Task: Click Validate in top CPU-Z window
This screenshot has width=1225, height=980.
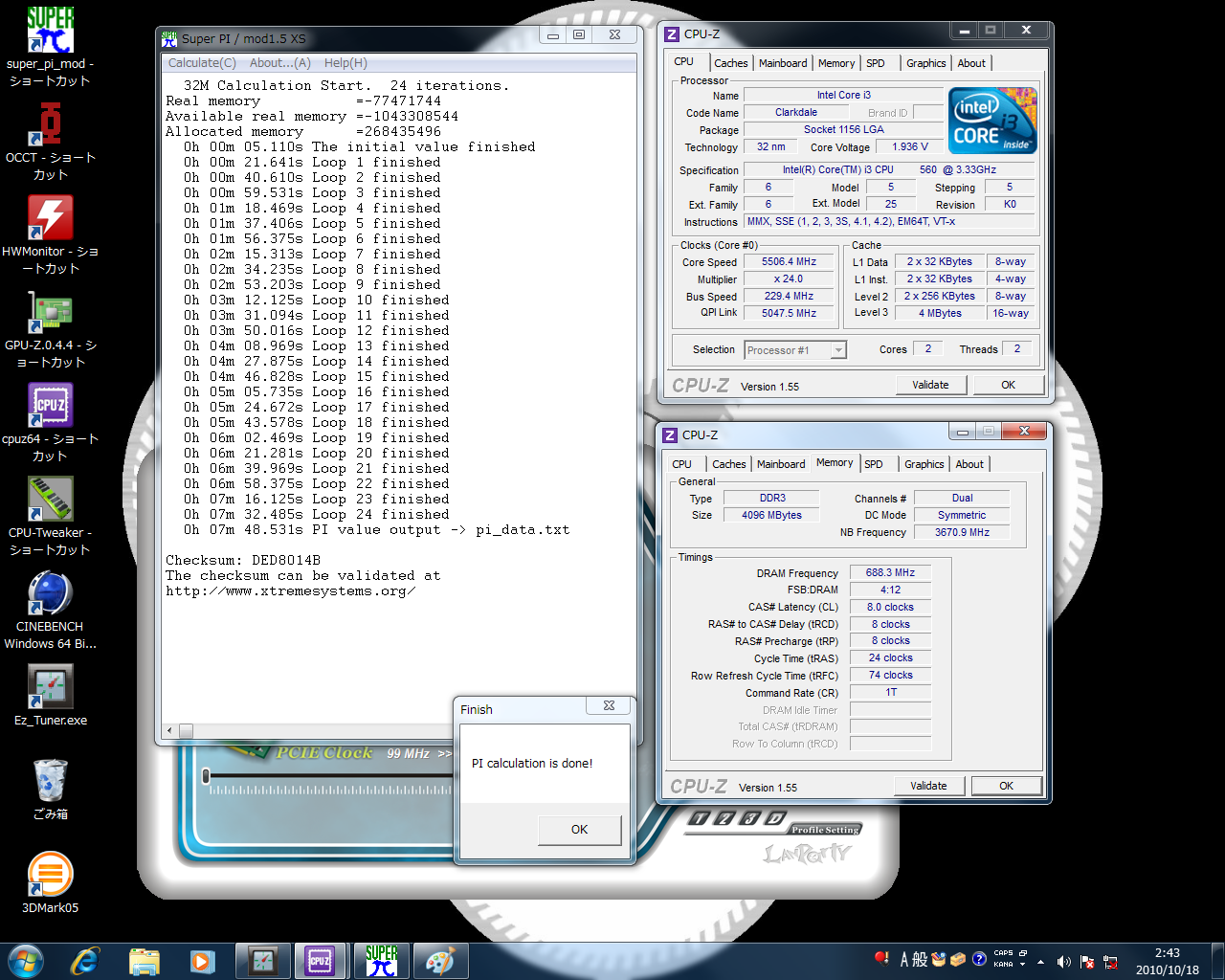Action: coord(930,385)
